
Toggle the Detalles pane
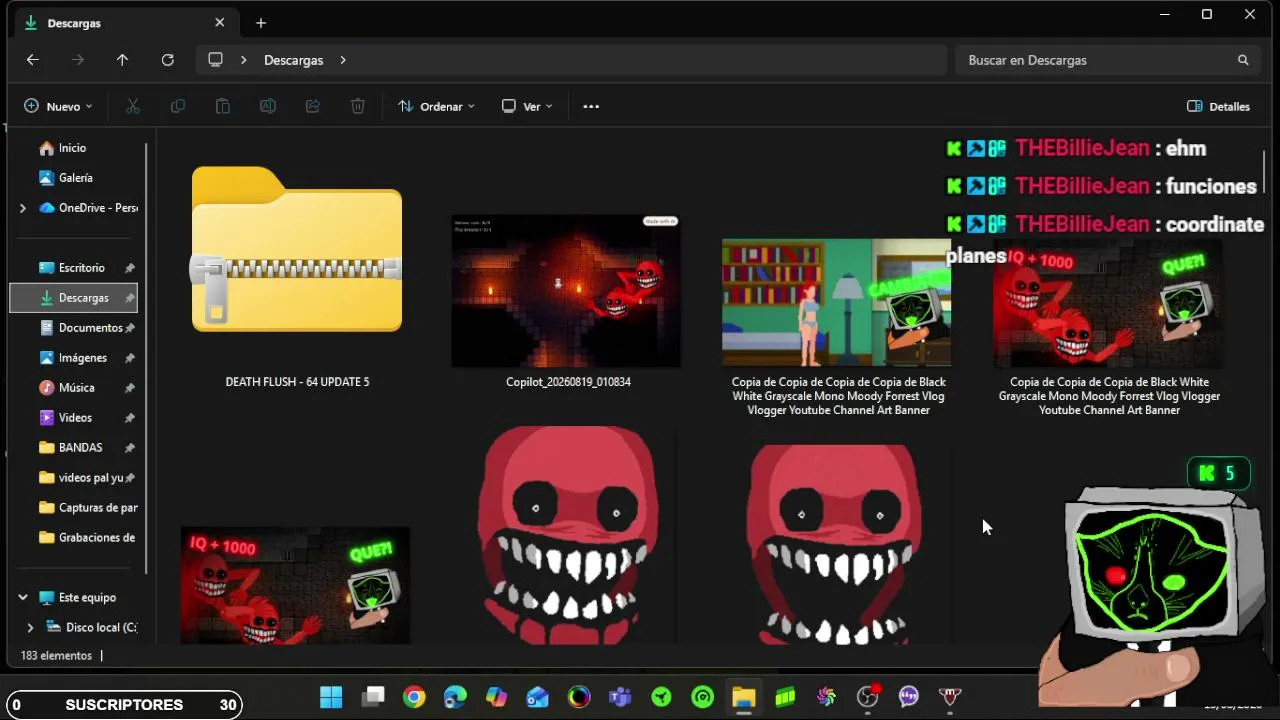[1218, 106]
